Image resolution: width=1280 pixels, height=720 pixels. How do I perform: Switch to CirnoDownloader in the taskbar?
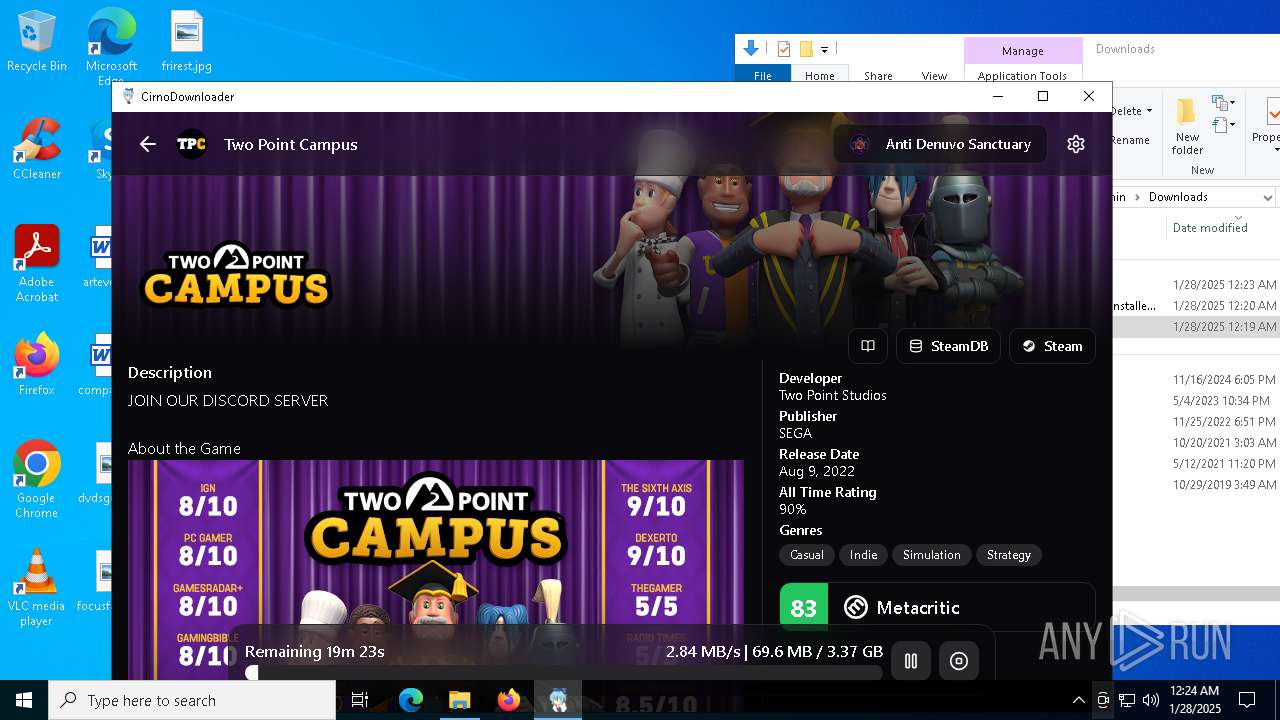click(558, 700)
